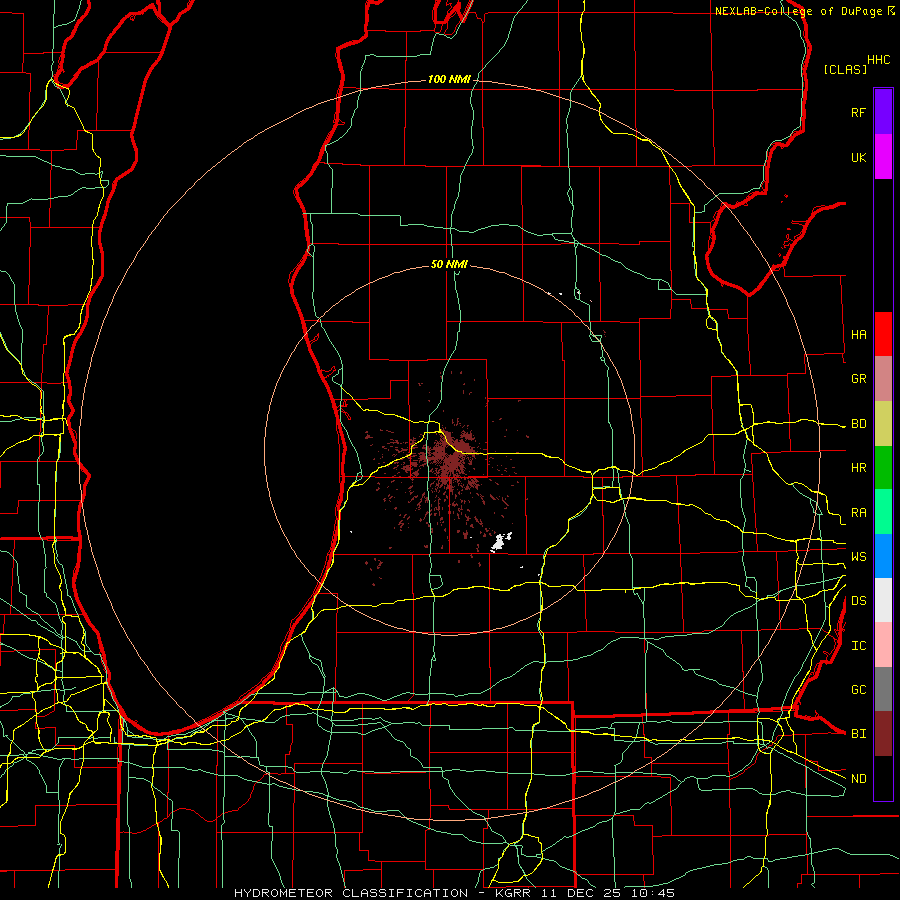Click the 'RA' legend label
This screenshot has height=900, width=900.
click(858, 513)
